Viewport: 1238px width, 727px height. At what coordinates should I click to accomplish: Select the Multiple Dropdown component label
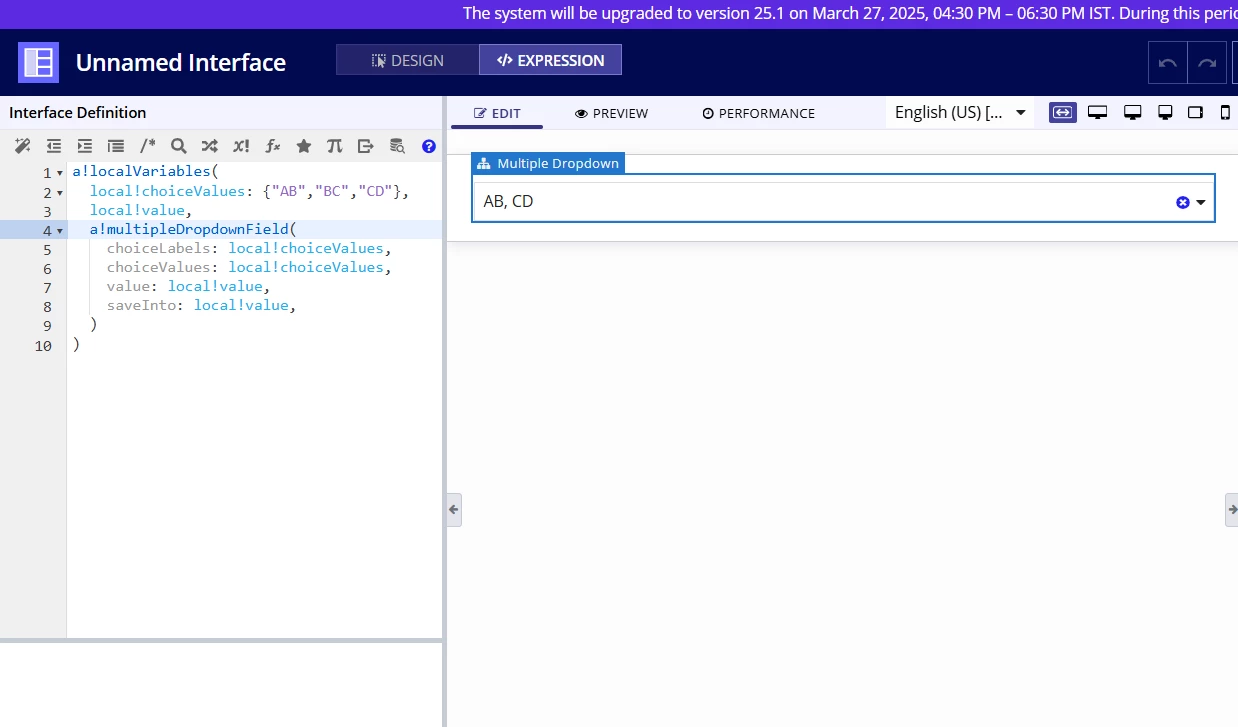pos(548,163)
